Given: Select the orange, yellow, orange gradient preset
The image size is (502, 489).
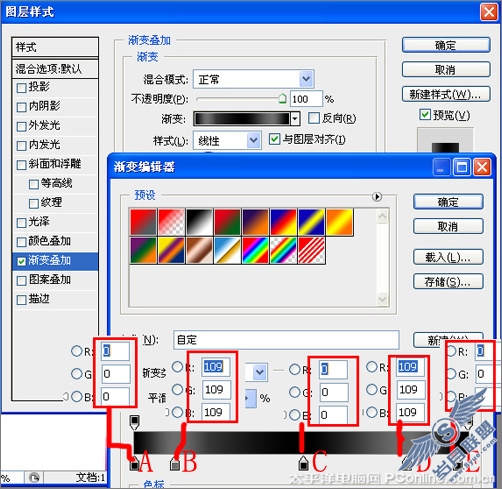Looking at the screenshot, I should 339,222.
